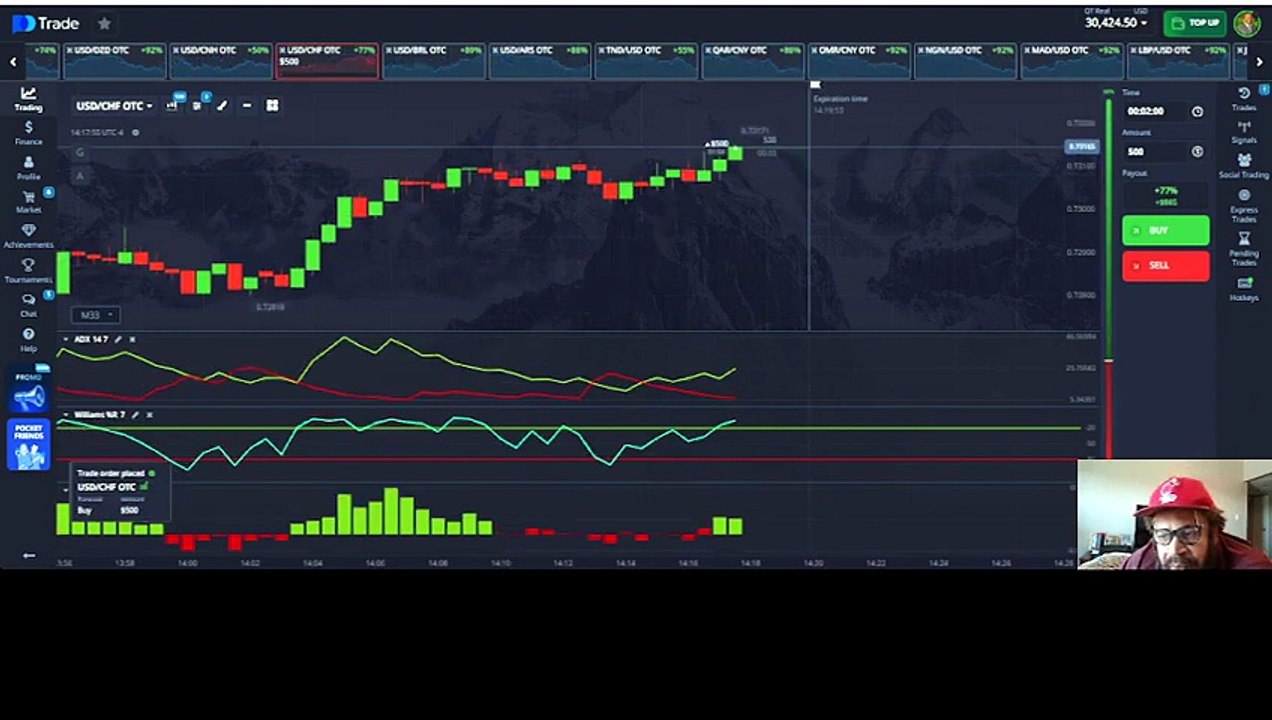The width and height of the screenshot is (1272, 720).
Task: Switch to the USD/ARS OTC tab
Action: (540, 60)
